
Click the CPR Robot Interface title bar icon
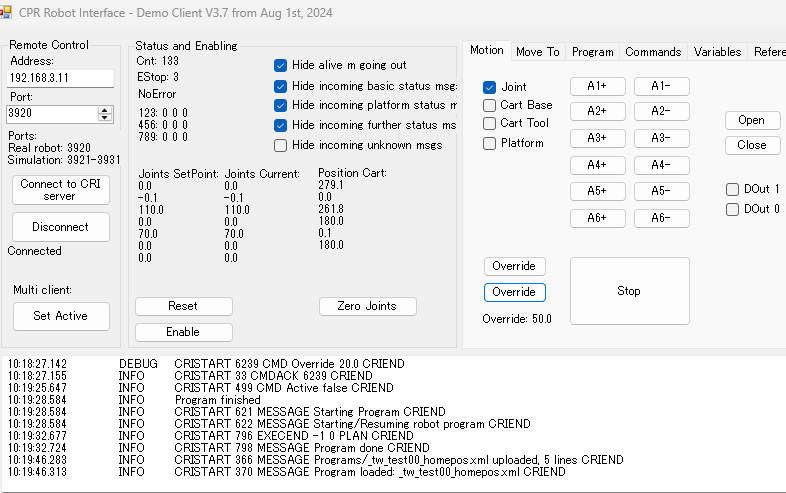coord(6,12)
